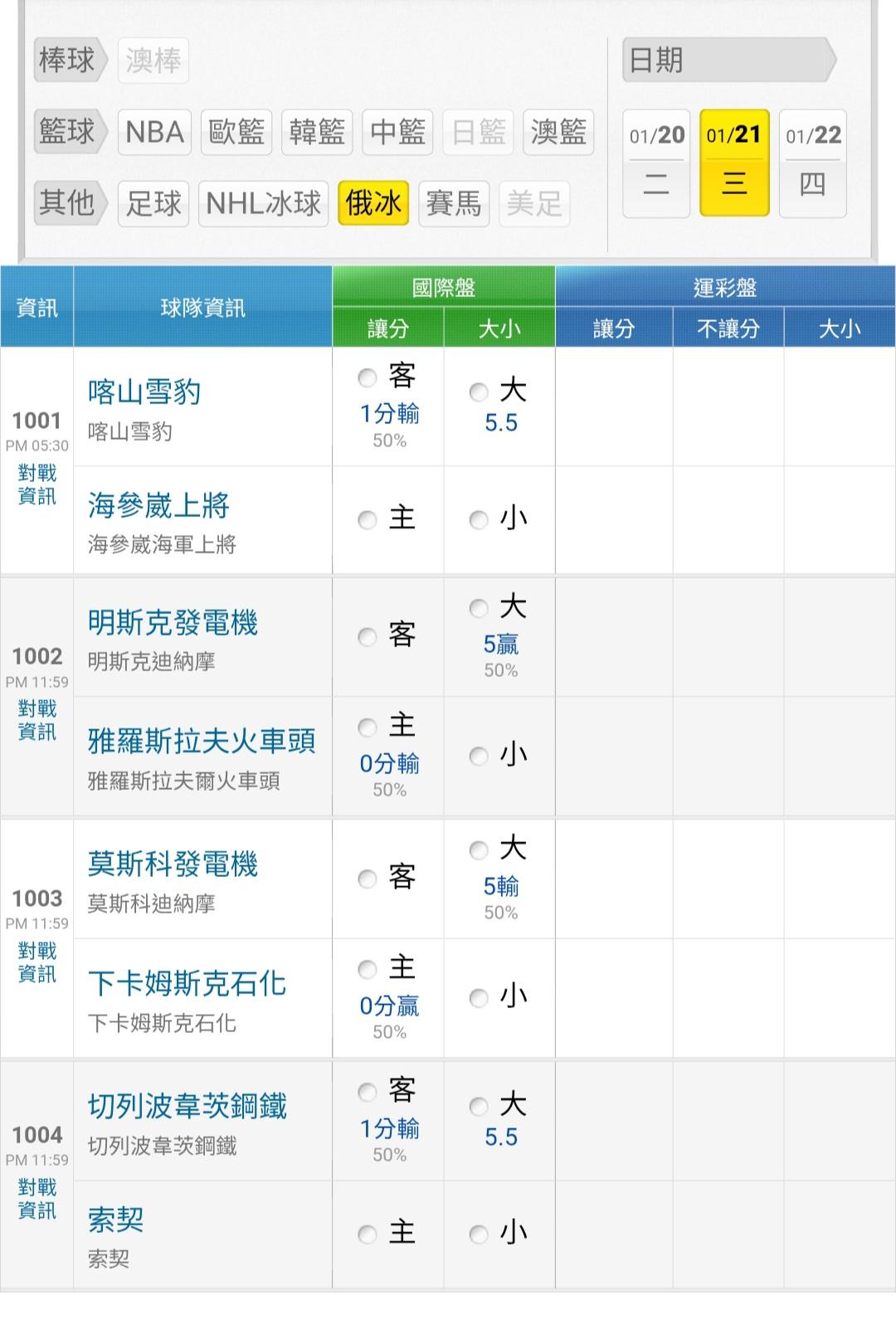Open the NBA league tab
Viewport: 896px width, 1325px height.
point(154,132)
